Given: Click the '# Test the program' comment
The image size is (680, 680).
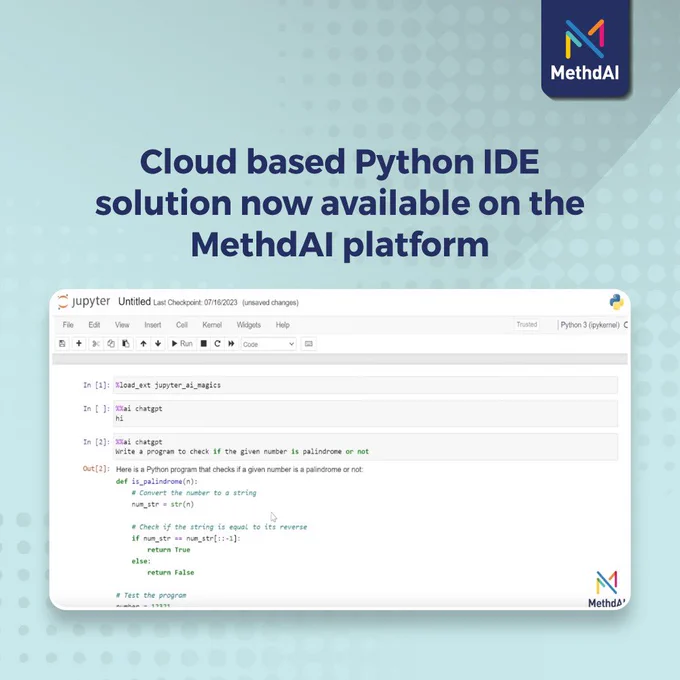Looking at the screenshot, I should tap(151, 595).
